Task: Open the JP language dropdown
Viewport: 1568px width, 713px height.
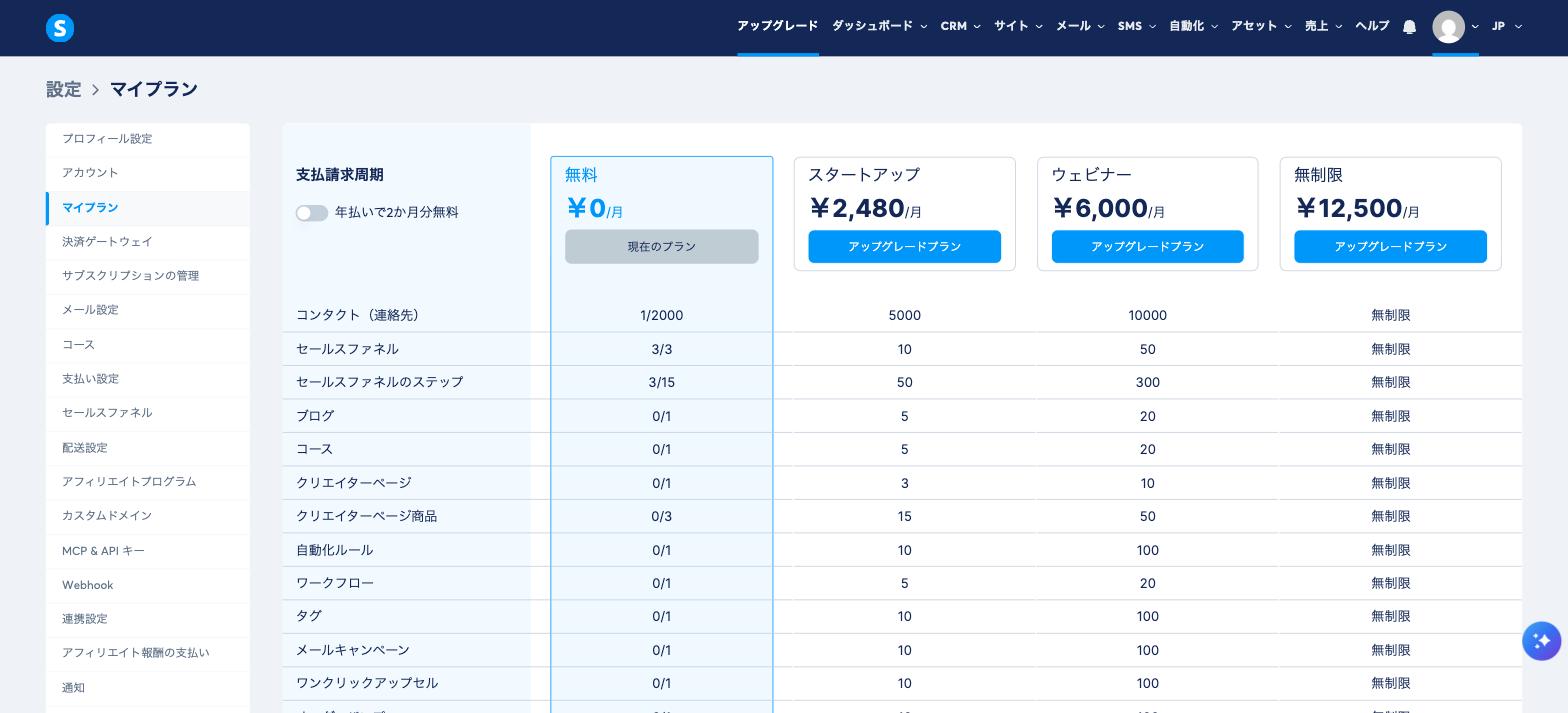Action: pos(1507,26)
